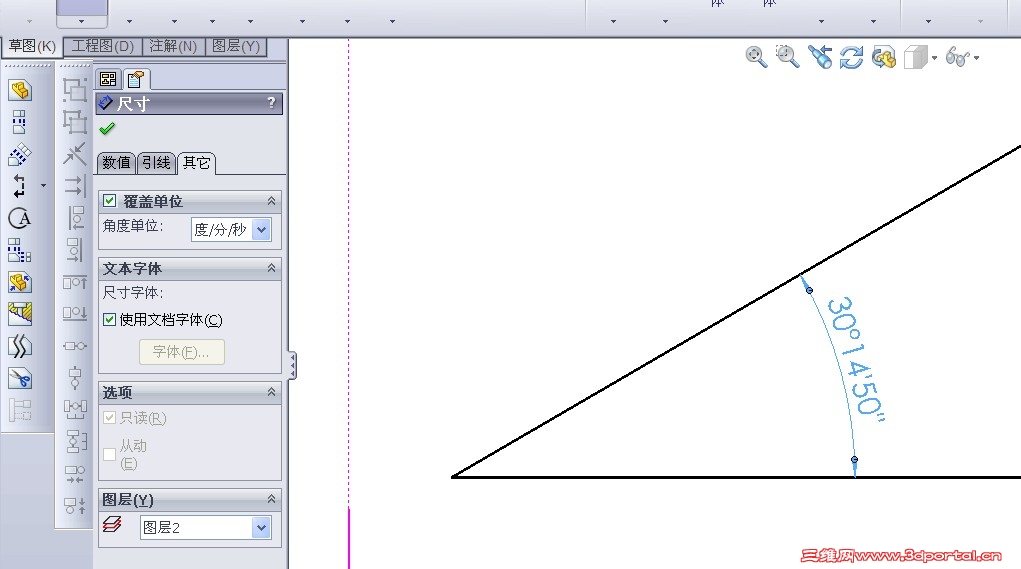
Task: Switch to the 其它 tab
Action: pyautogui.click(x=196, y=163)
